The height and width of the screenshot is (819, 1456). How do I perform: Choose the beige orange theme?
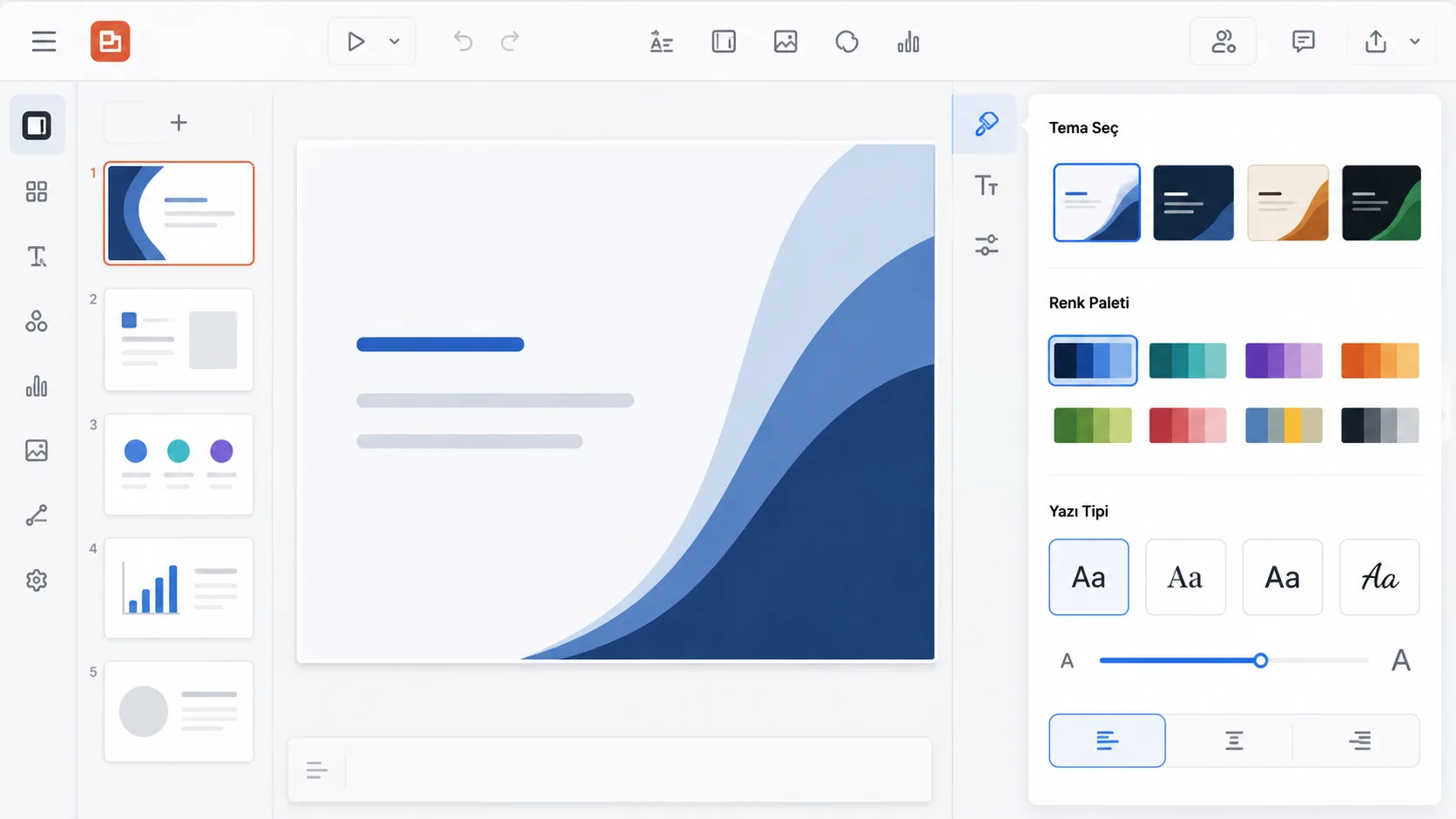(x=1288, y=202)
